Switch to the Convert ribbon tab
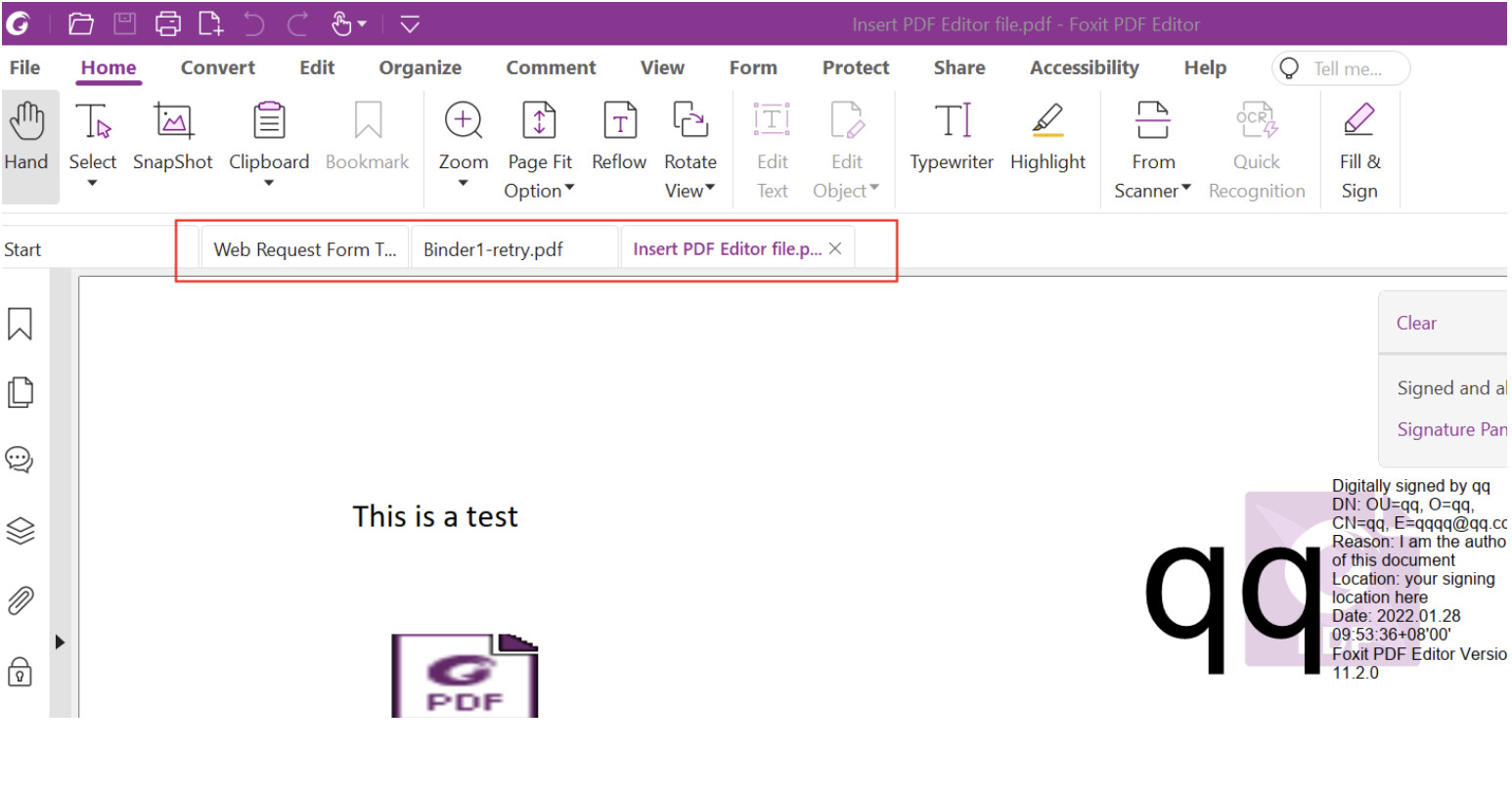 (217, 67)
